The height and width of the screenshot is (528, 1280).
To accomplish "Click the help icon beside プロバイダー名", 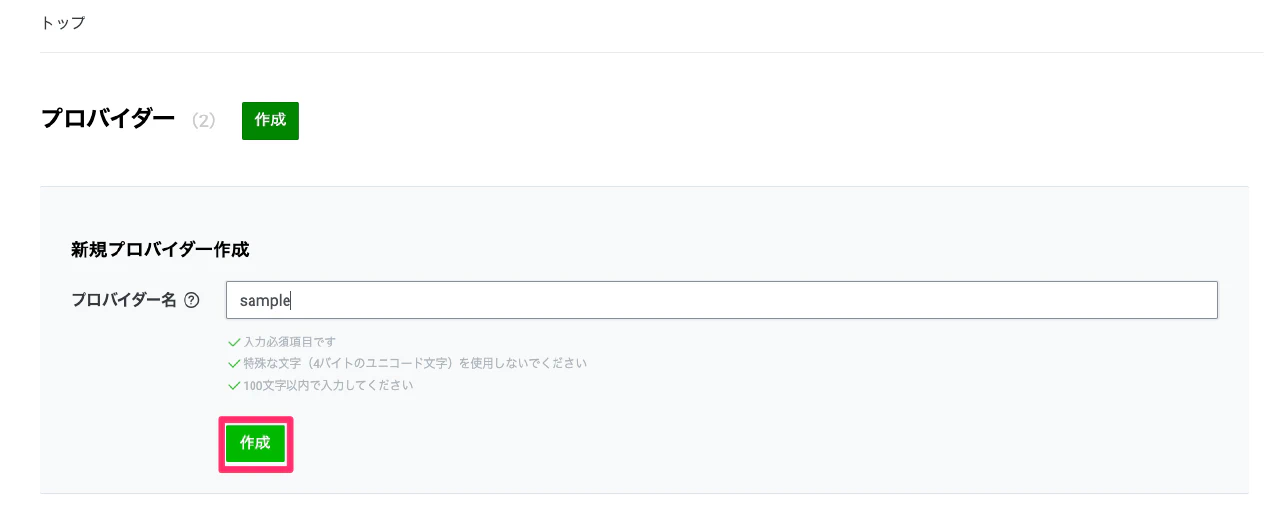I will (x=192, y=300).
